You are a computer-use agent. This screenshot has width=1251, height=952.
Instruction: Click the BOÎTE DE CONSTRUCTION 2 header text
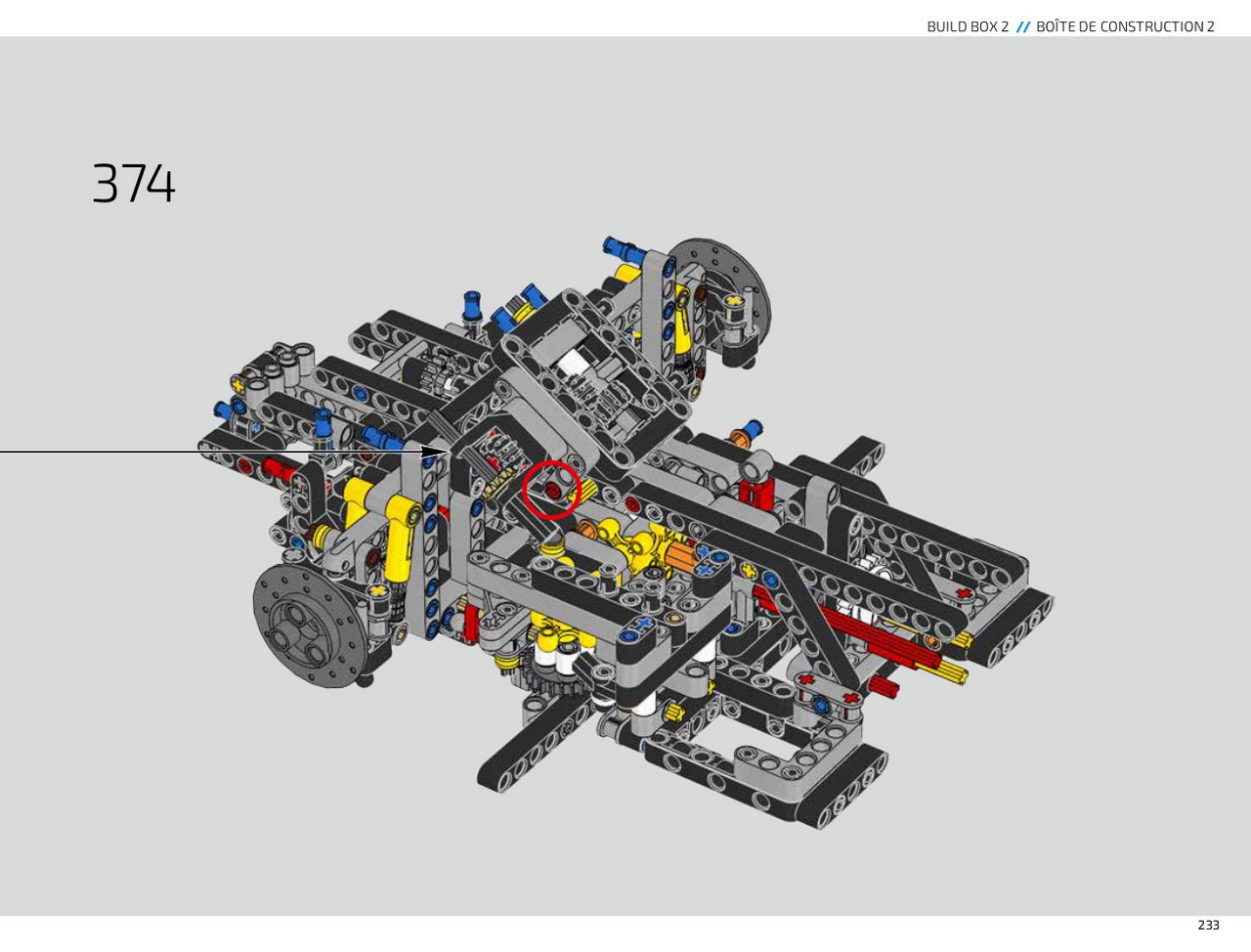[1125, 26]
